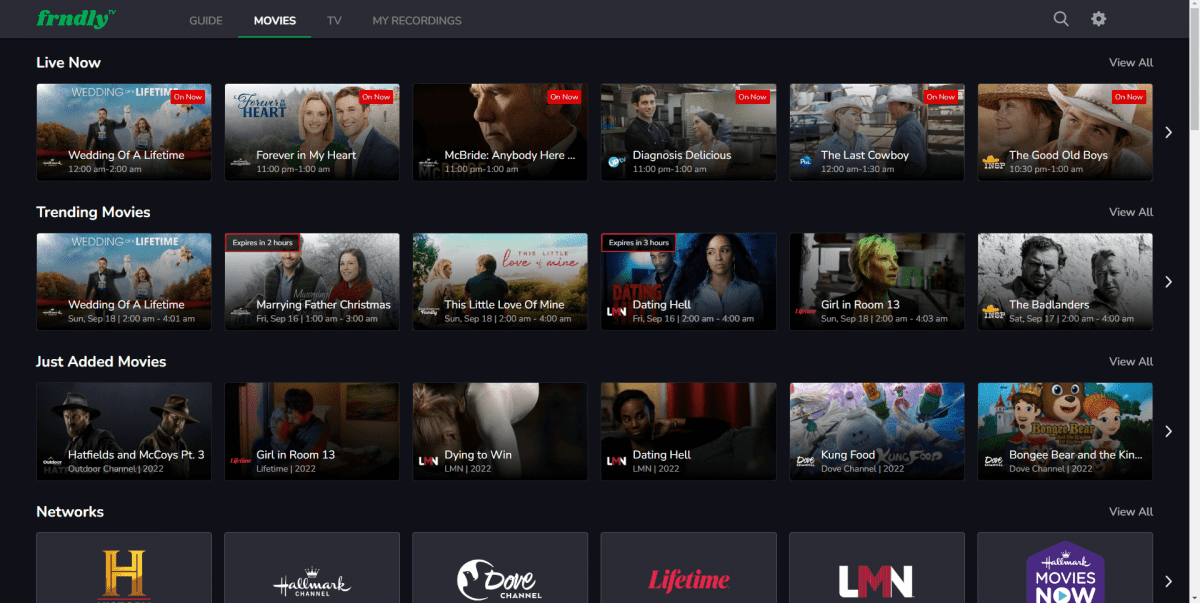The width and height of the screenshot is (1200, 603).
Task: Open search on Frndly TV
Action: tap(1060, 19)
